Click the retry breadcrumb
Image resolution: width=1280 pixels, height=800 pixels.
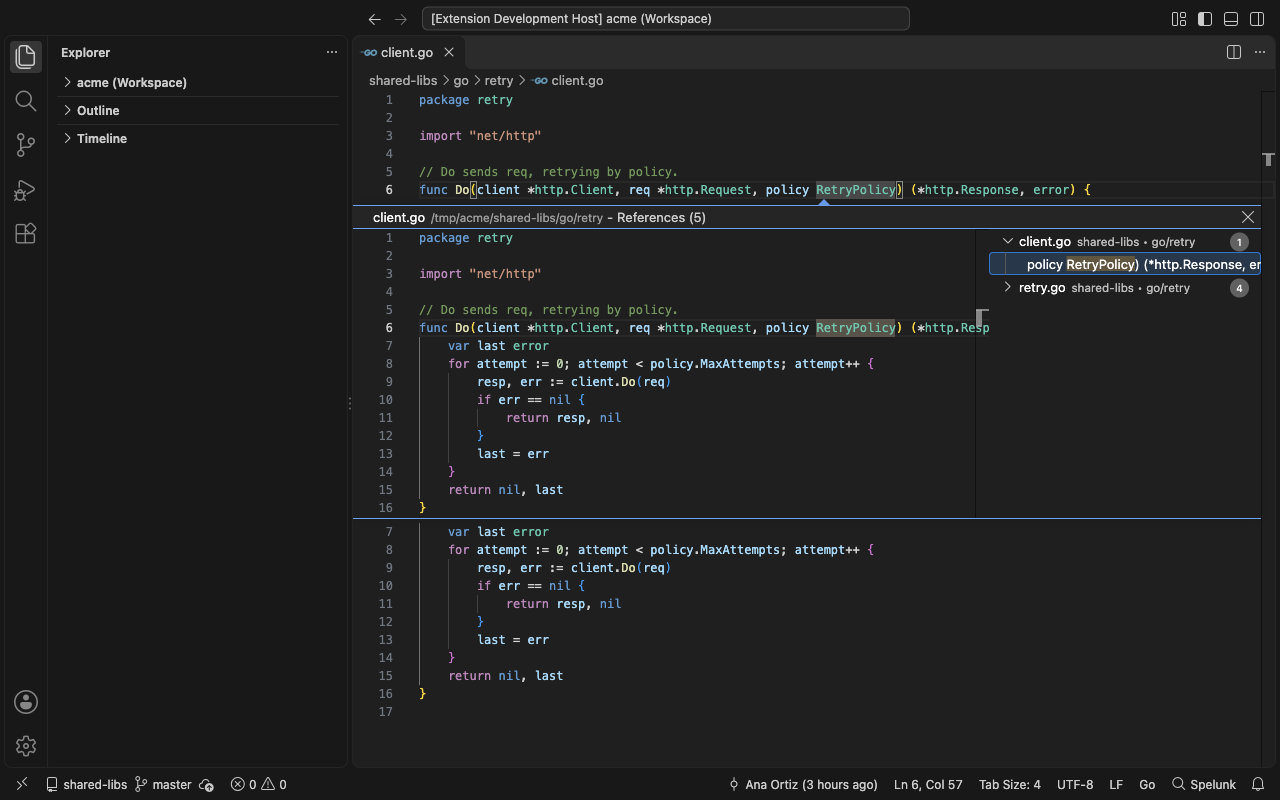click(x=499, y=81)
